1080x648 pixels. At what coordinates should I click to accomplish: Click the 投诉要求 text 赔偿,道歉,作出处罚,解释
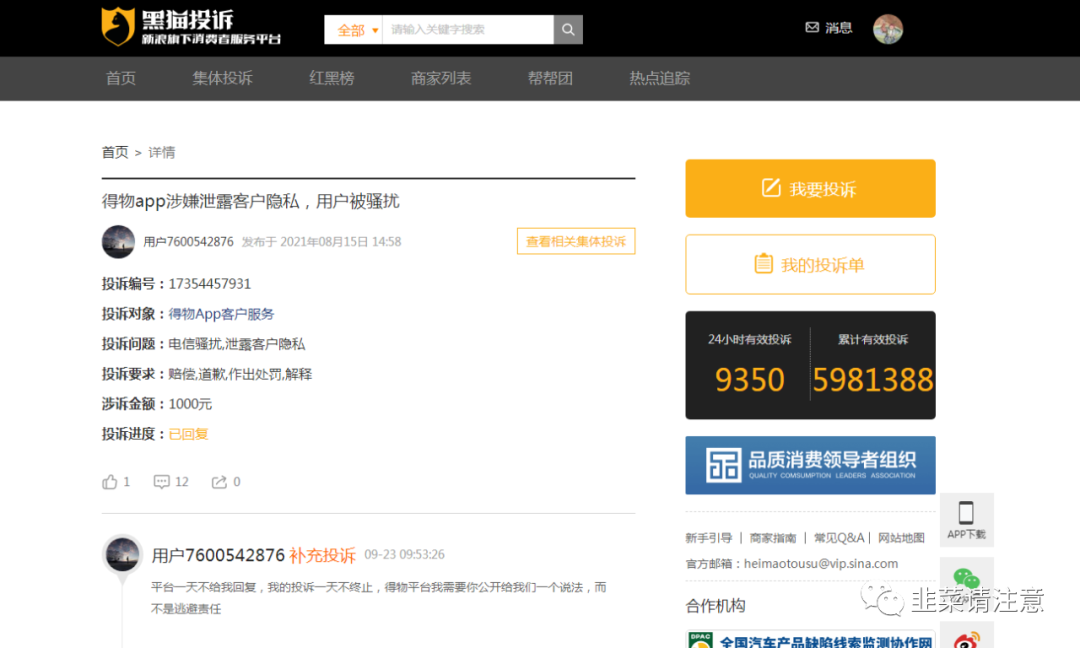coord(240,374)
